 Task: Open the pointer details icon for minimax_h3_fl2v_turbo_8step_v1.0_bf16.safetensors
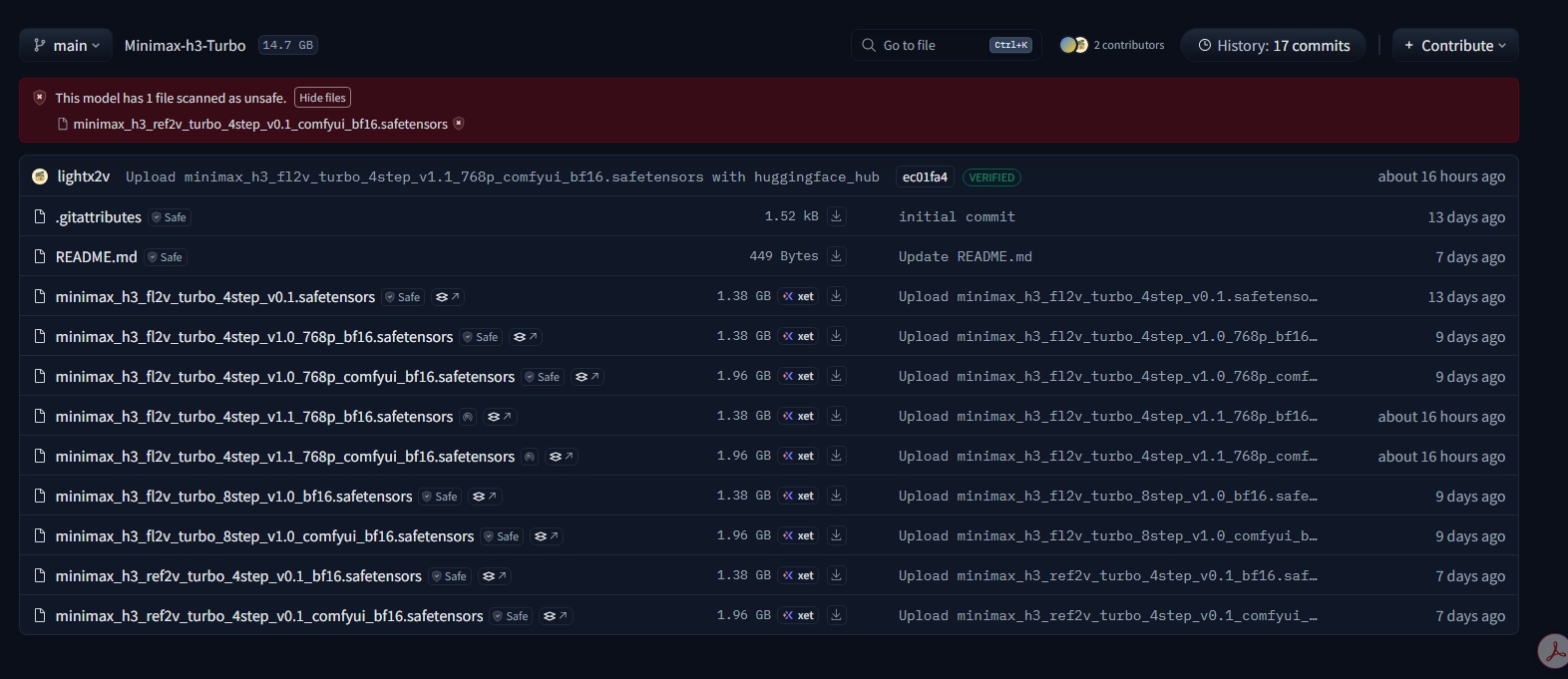click(x=484, y=497)
